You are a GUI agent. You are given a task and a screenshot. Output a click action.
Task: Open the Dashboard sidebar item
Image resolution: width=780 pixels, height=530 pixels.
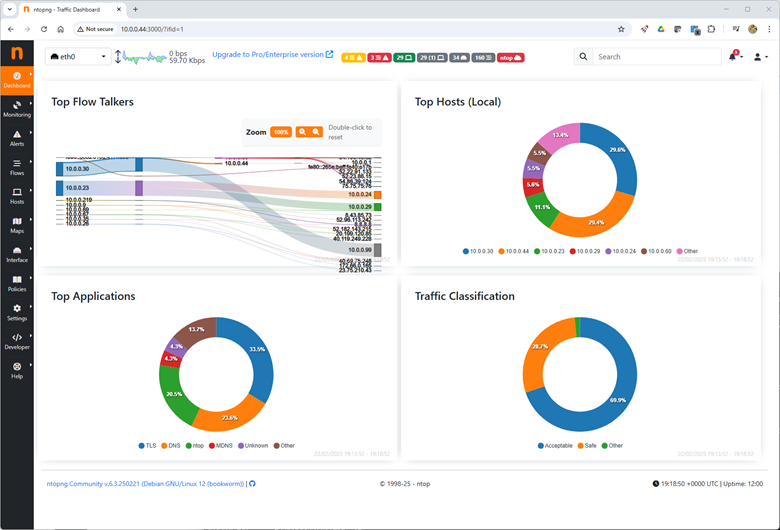(x=17, y=80)
